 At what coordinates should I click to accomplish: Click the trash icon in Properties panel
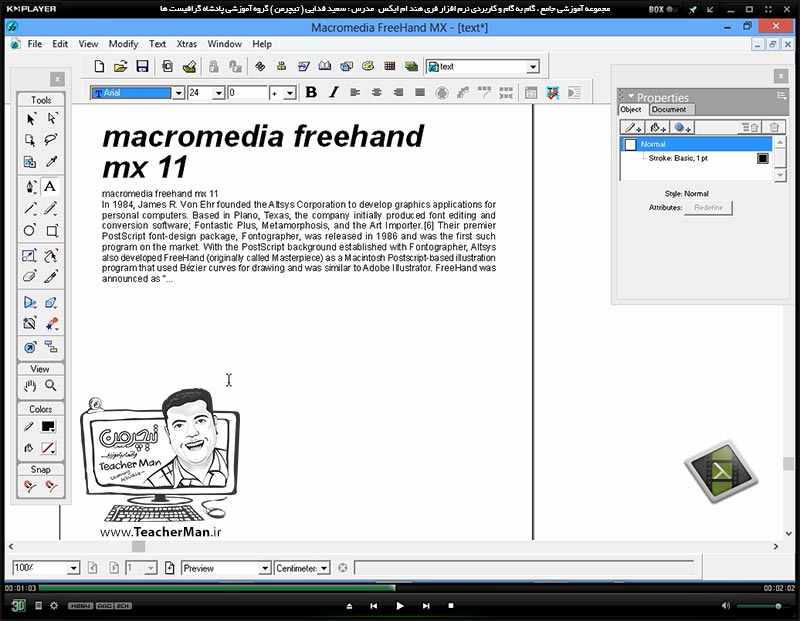click(x=774, y=128)
